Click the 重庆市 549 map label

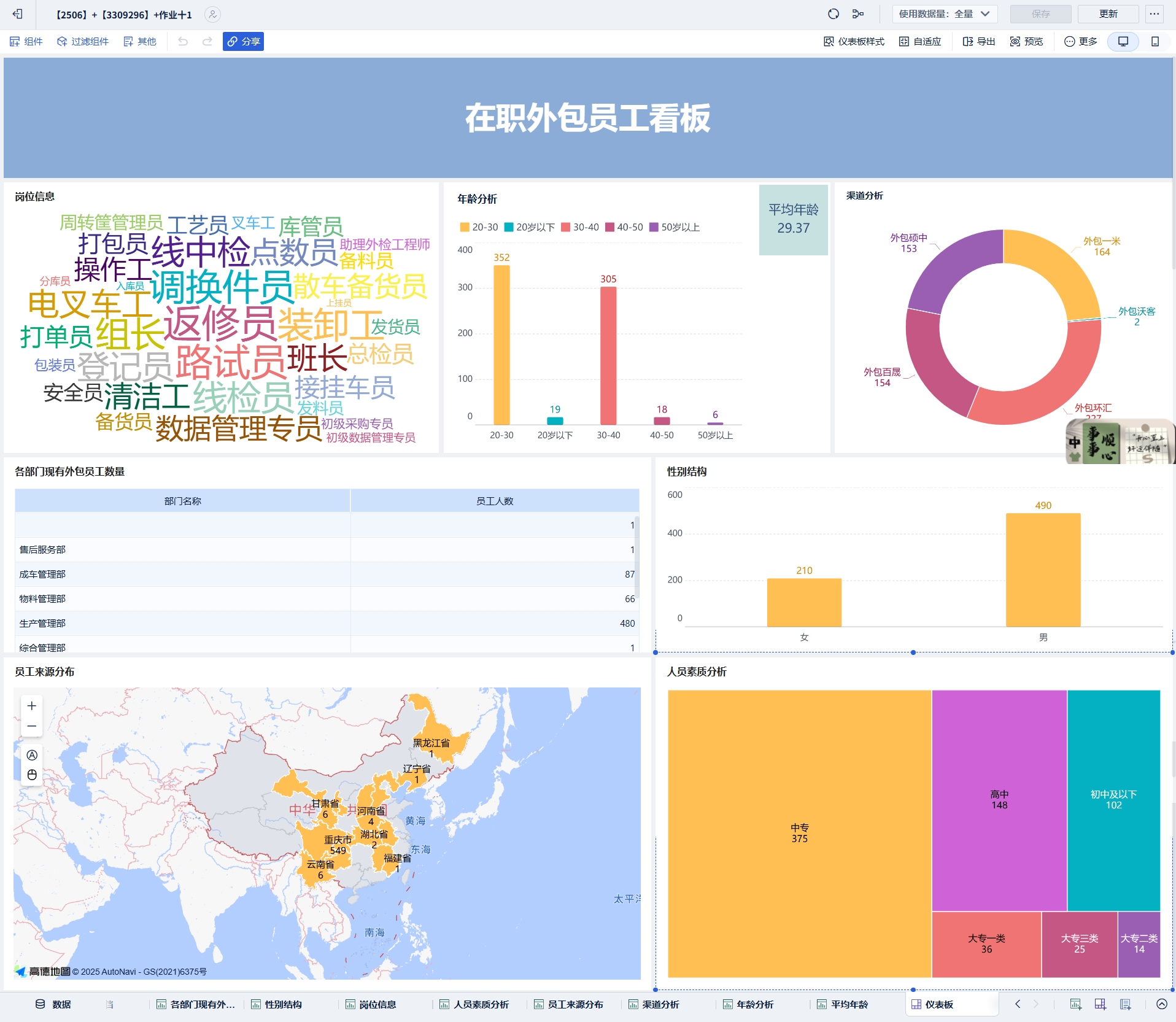(338, 845)
